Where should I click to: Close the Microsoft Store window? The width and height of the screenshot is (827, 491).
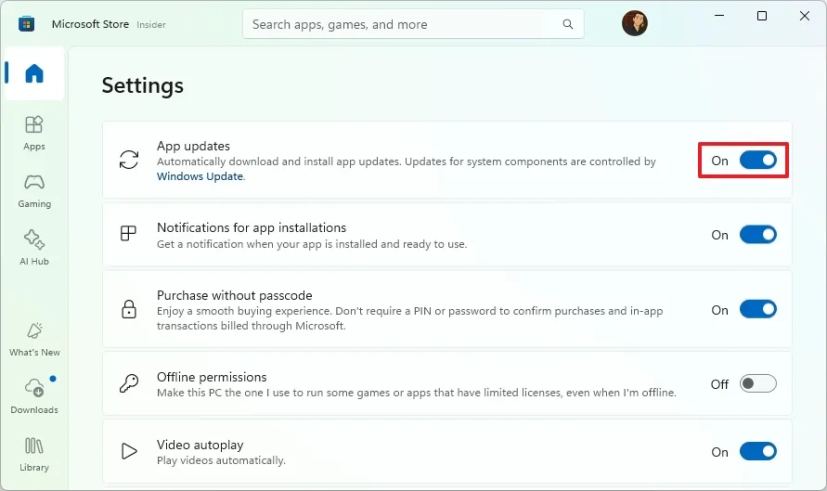pos(804,16)
